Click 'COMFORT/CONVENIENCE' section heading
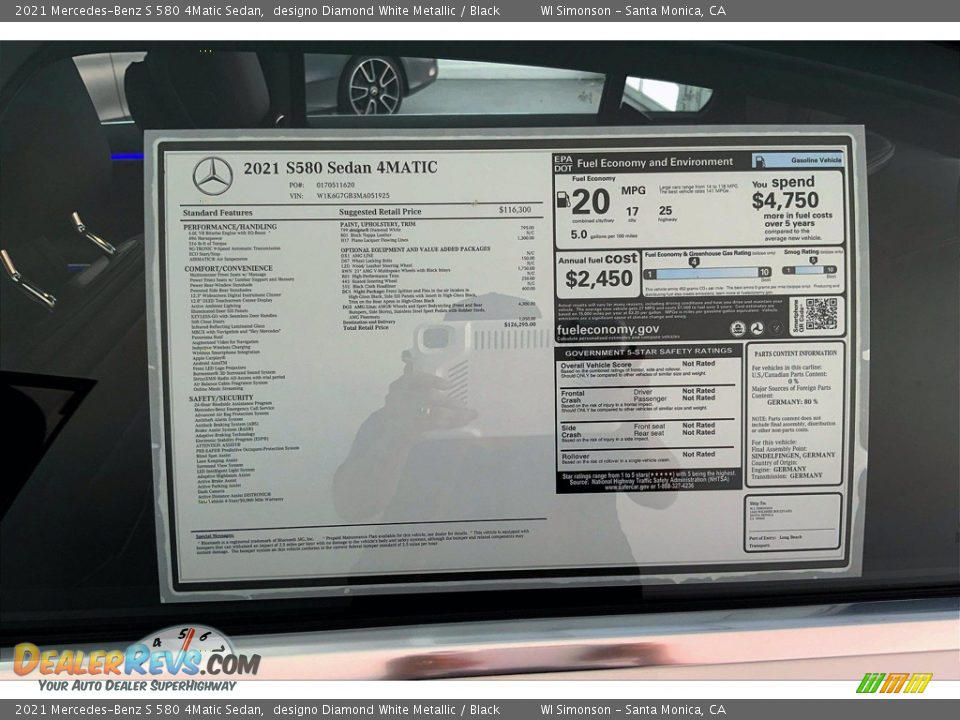 (x=228, y=268)
